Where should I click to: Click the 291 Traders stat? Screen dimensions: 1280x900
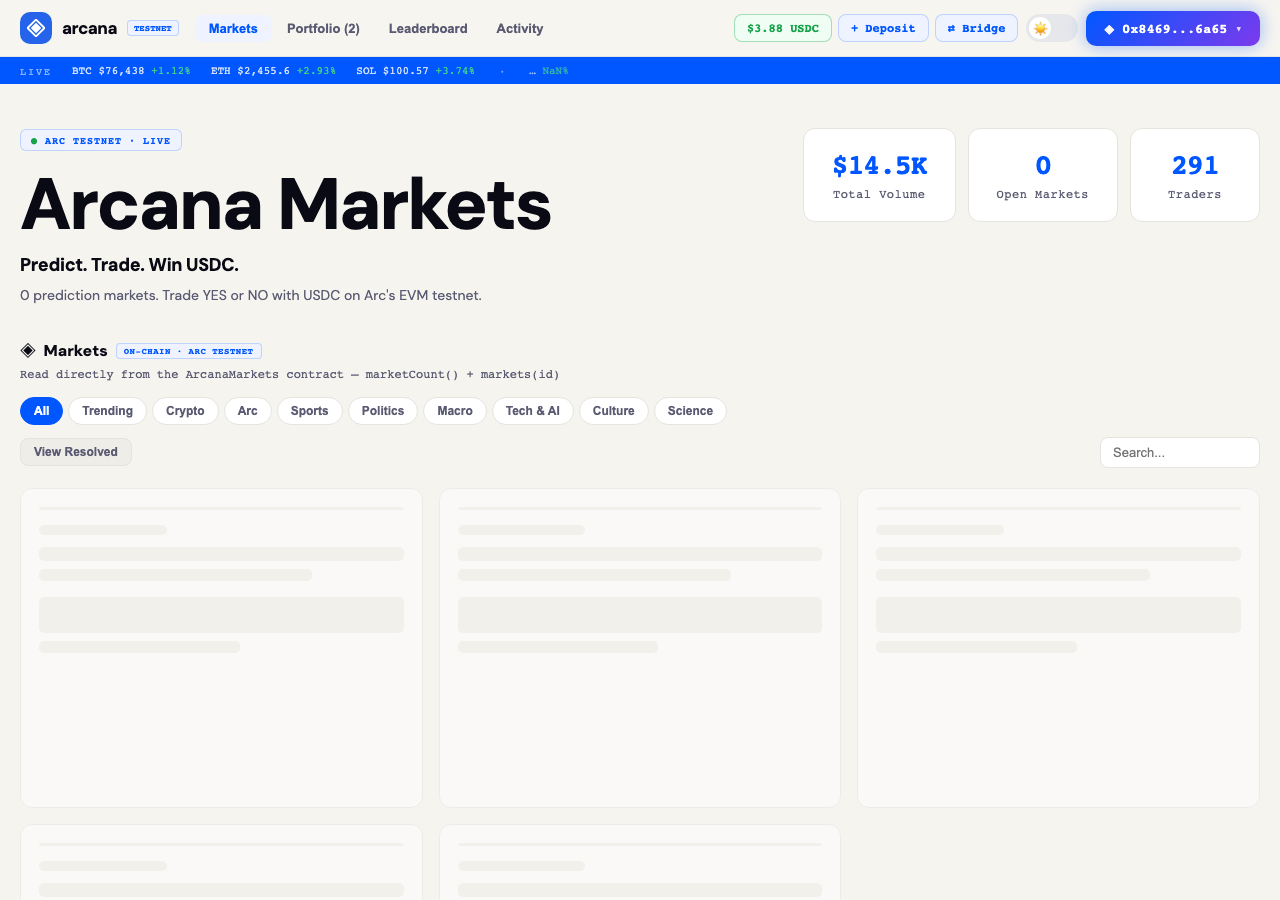1194,175
